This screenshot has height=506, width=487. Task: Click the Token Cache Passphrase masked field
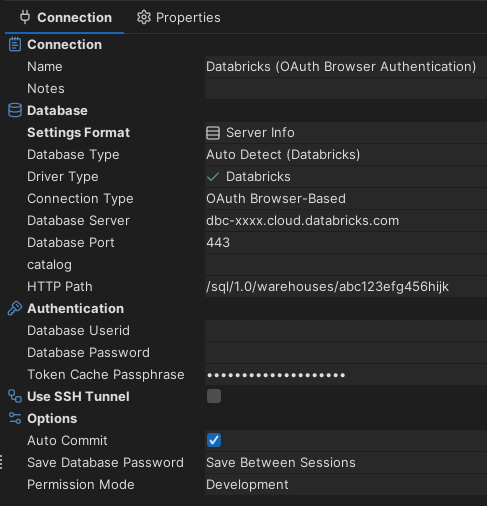(346, 375)
